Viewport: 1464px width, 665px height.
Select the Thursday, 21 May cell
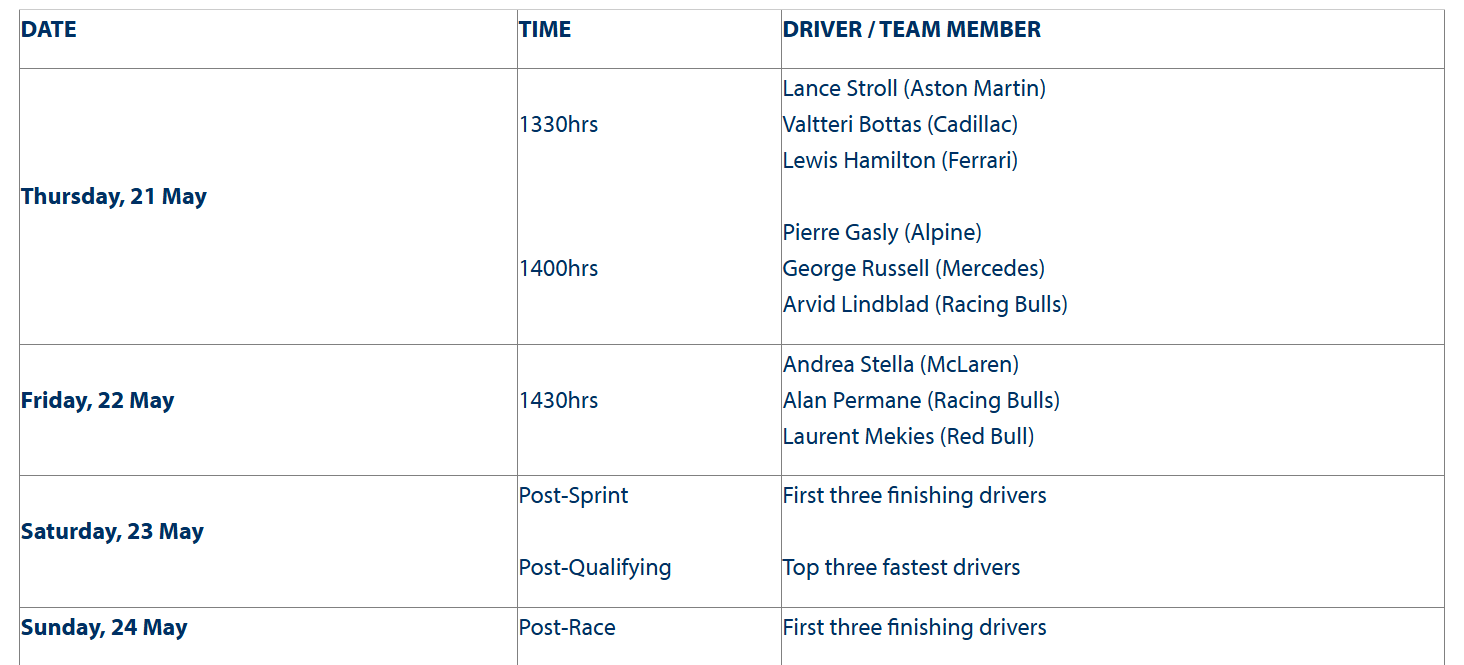coord(114,197)
